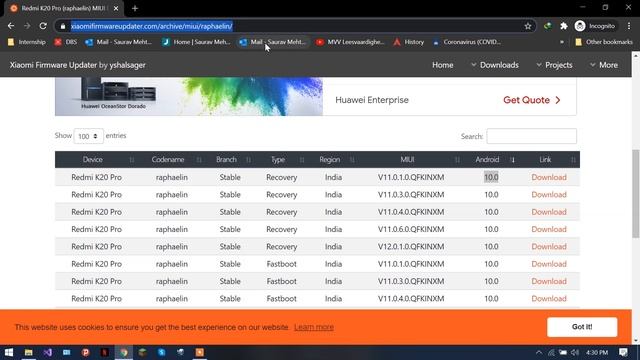Click the site lock icon in address bar
Screen dimensions: 640x360
point(62,26)
